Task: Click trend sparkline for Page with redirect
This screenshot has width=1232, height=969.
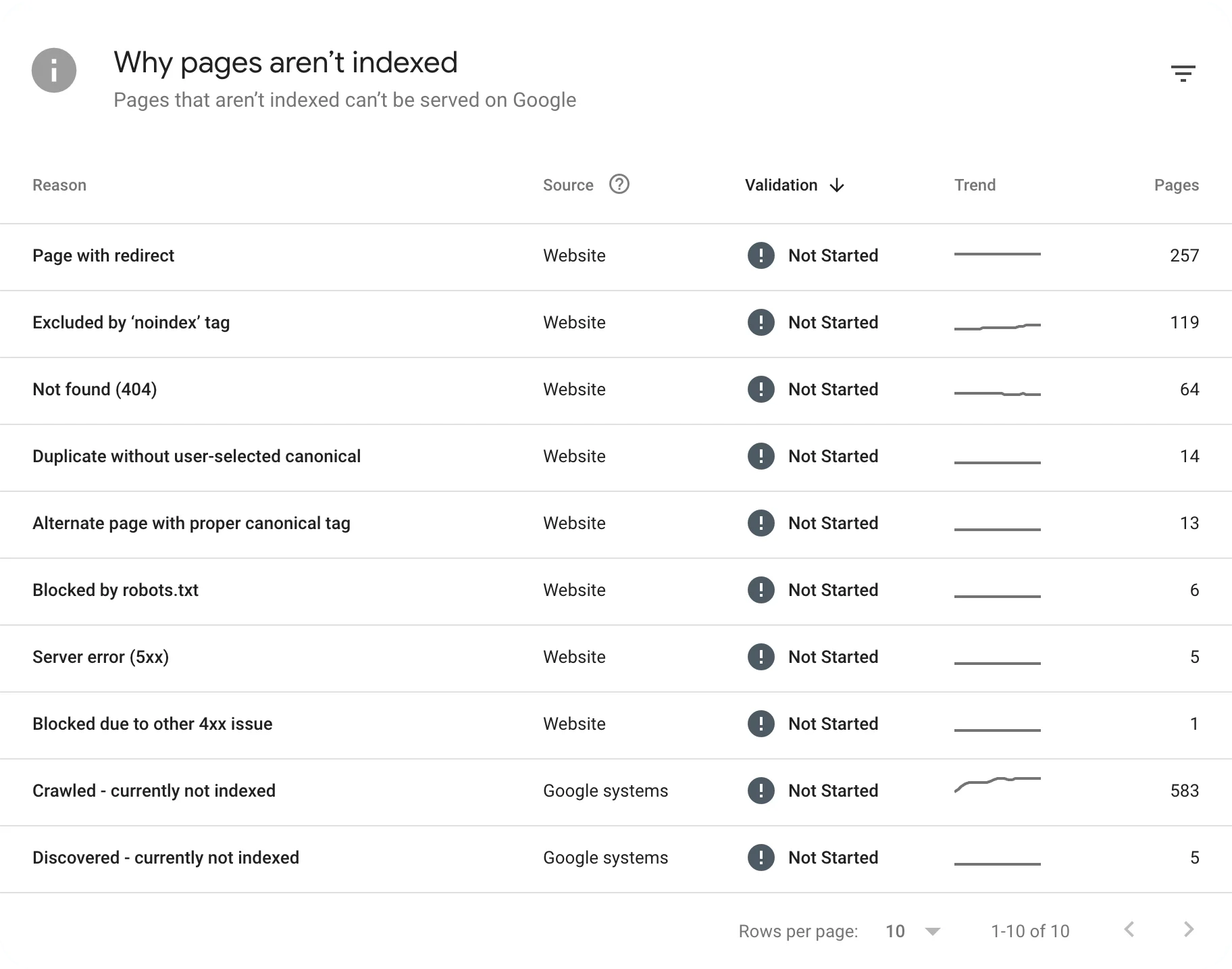Action: click(x=998, y=254)
